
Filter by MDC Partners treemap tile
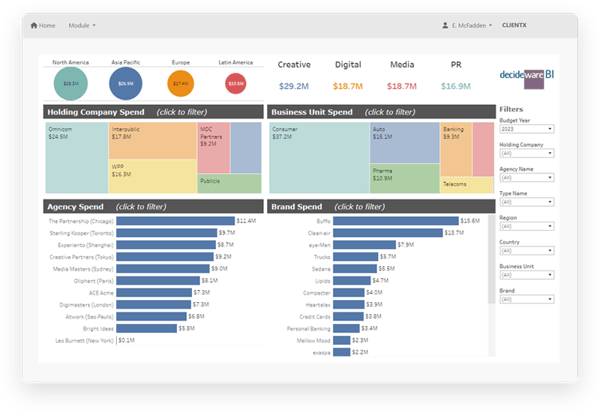214,148
